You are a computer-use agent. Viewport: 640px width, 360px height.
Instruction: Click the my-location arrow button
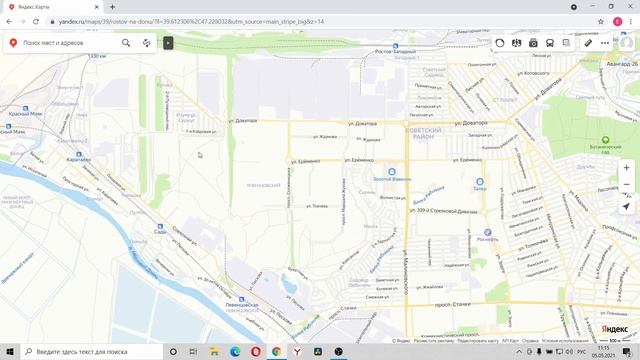(x=627, y=207)
